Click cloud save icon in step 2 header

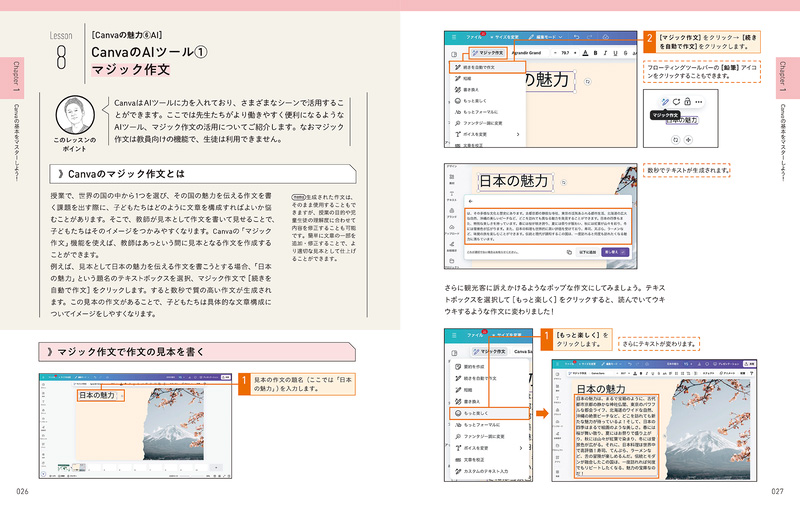[x=606, y=37]
